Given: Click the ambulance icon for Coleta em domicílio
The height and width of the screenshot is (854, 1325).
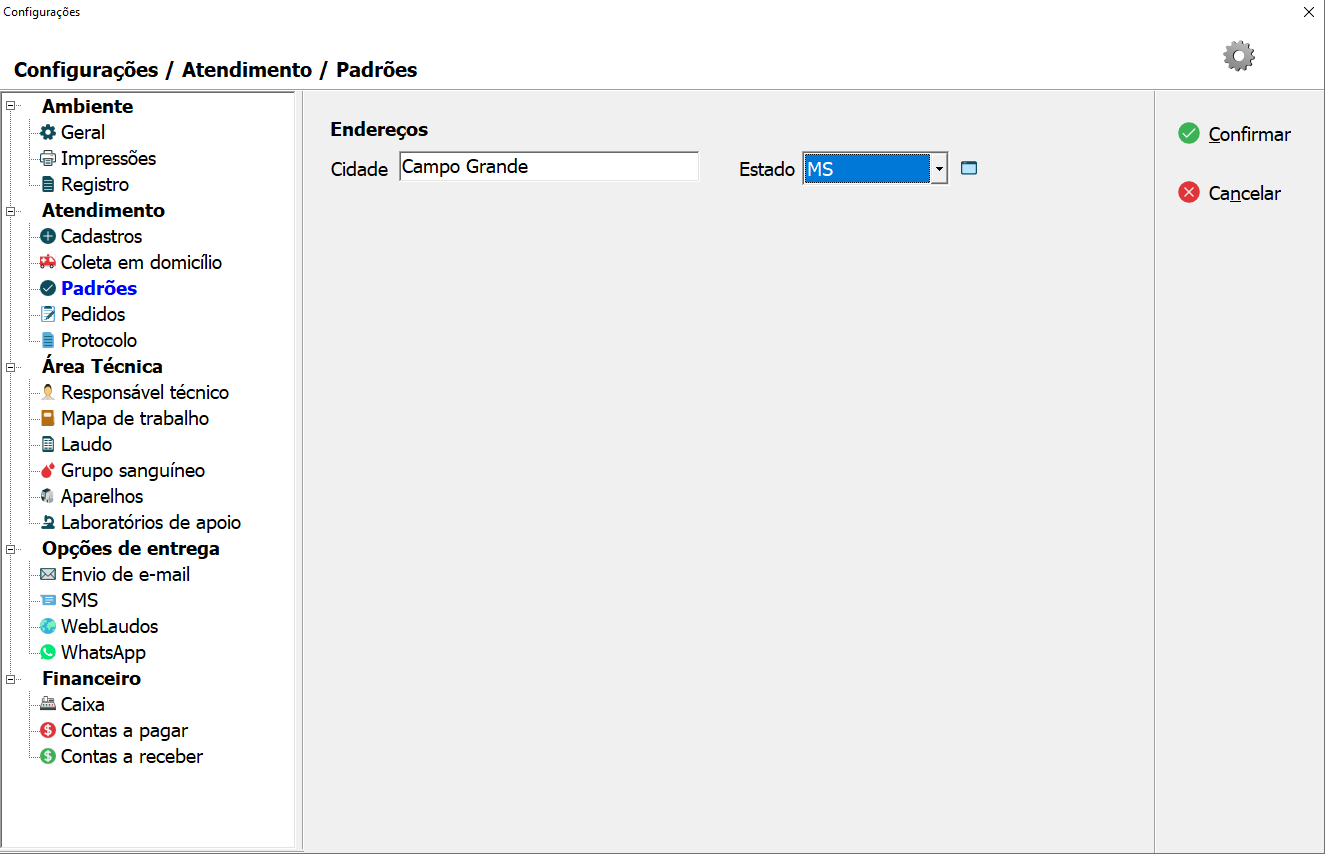Looking at the screenshot, I should [48, 262].
